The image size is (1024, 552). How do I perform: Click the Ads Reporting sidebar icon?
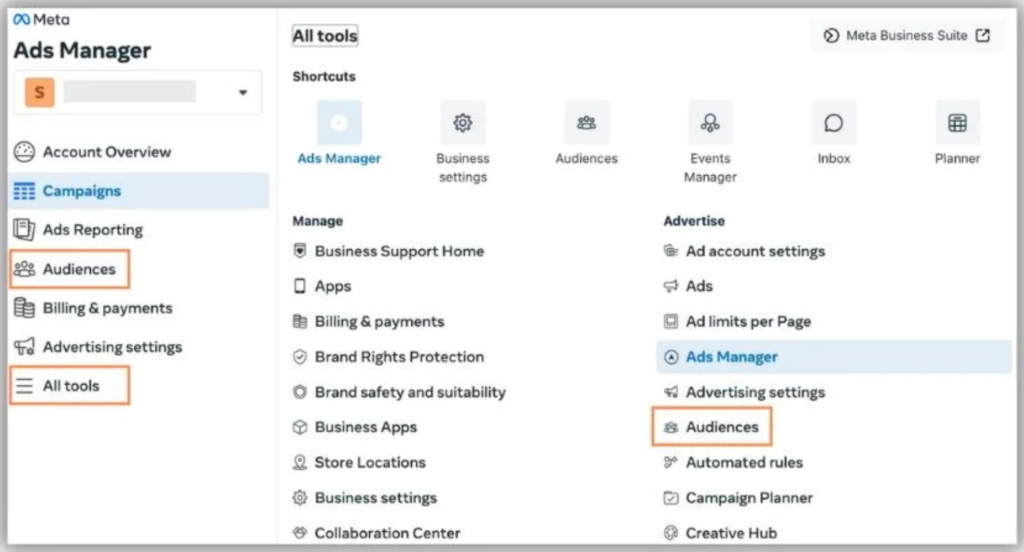click(x=24, y=229)
